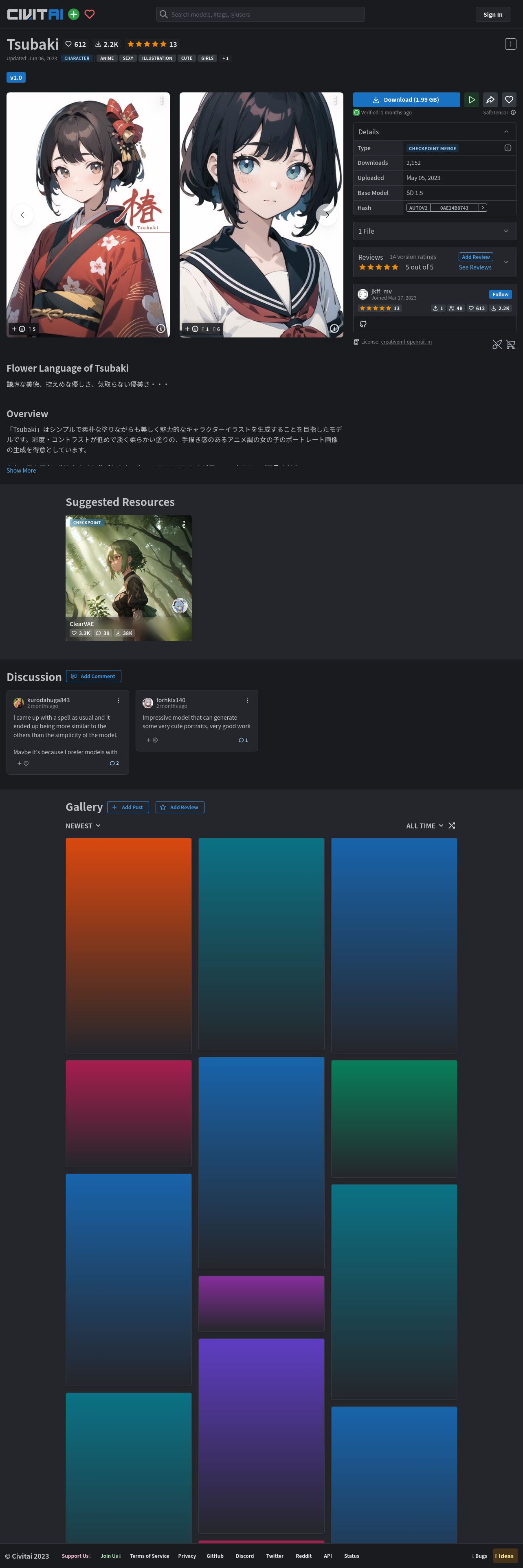Click the no-selling license permission icon
This screenshot has width=523, height=1568.
[511, 344]
